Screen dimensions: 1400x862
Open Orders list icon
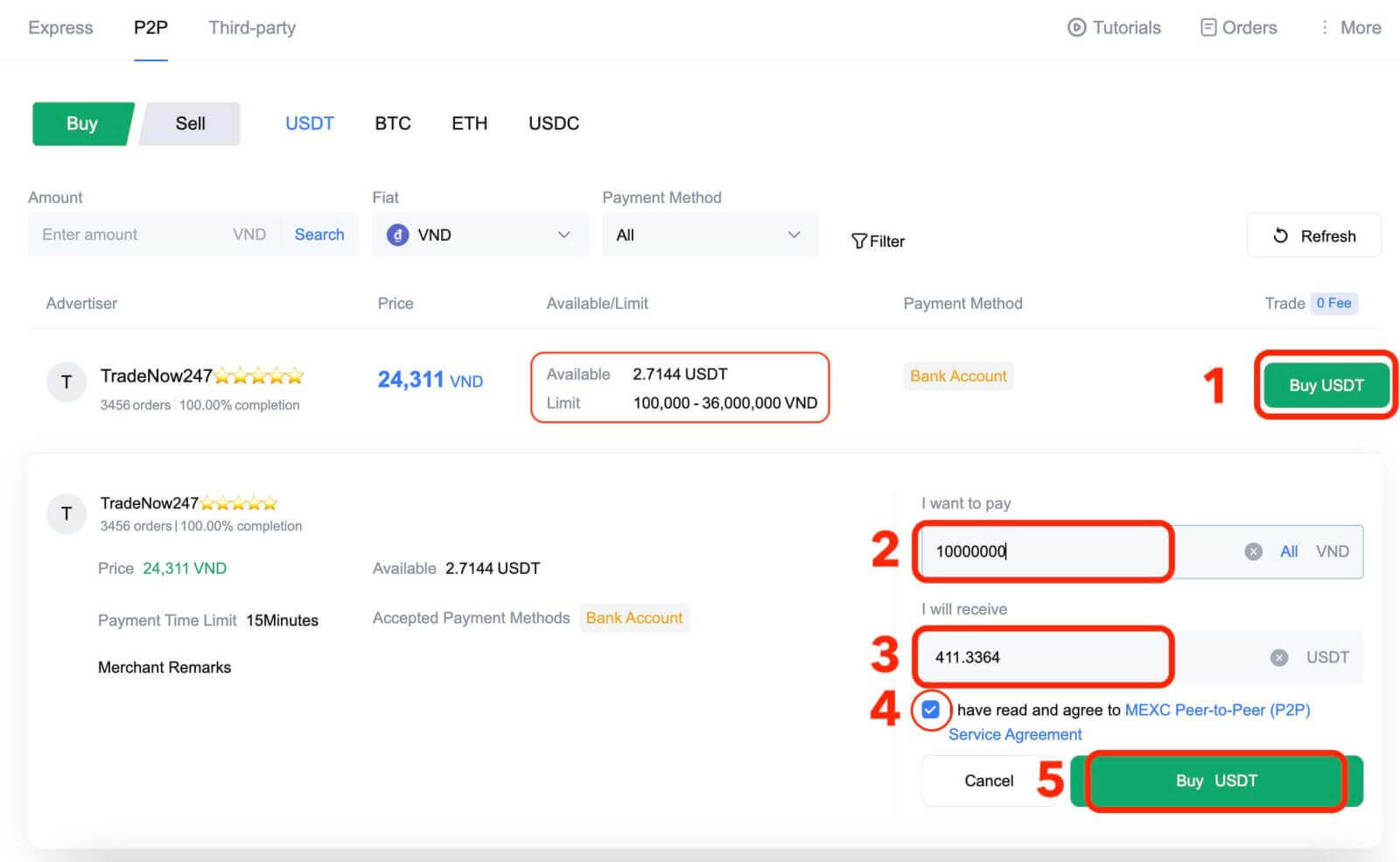1208,27
